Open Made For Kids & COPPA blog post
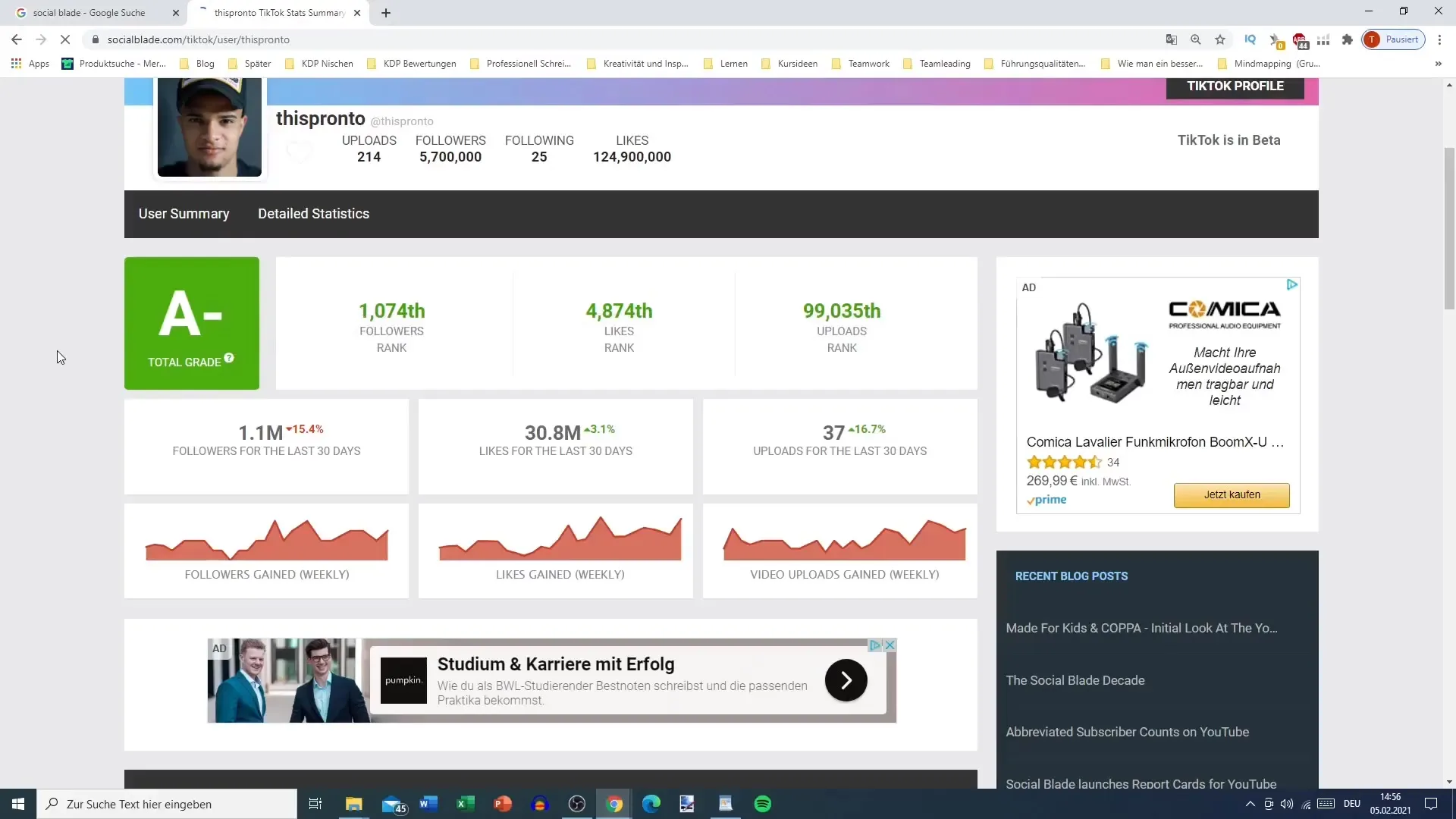Screen dimensions: 1456x819 [1141, 628]
